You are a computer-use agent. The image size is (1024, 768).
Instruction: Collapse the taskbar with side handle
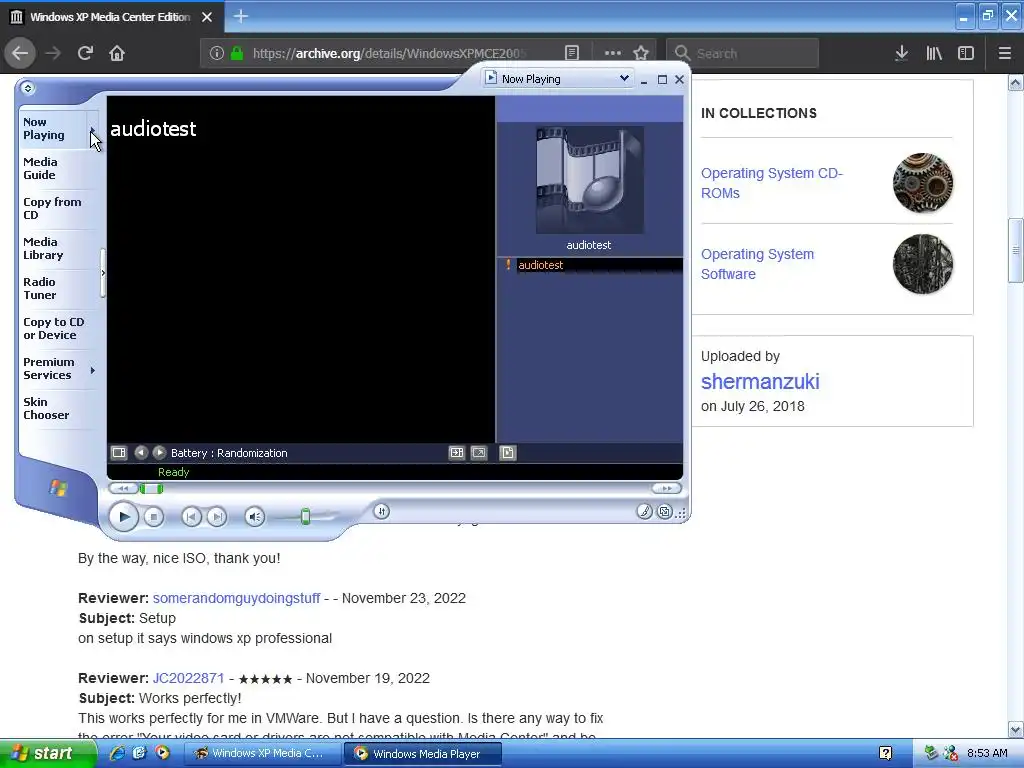pos(103,273)
